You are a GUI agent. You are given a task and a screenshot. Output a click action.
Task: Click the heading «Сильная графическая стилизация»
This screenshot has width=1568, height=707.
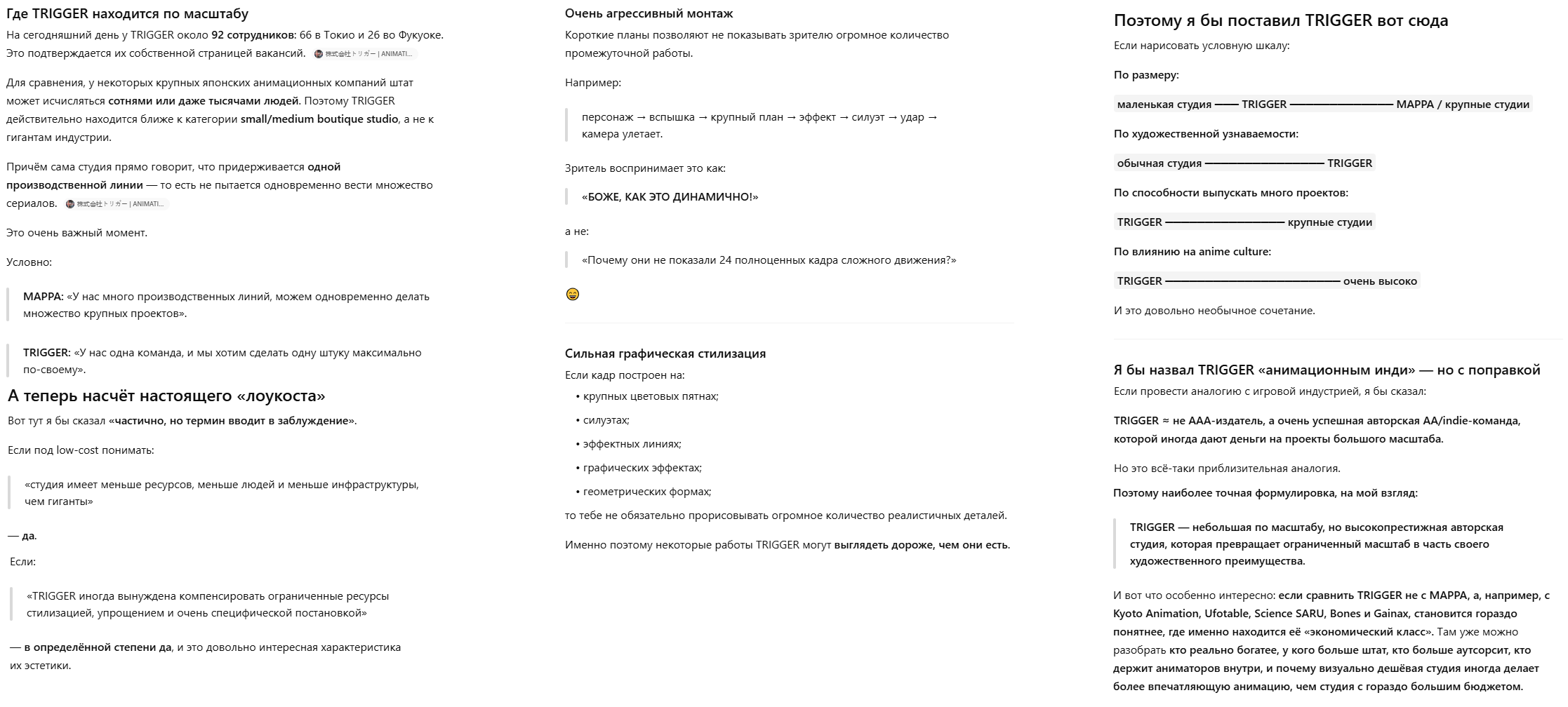(665, 353)
